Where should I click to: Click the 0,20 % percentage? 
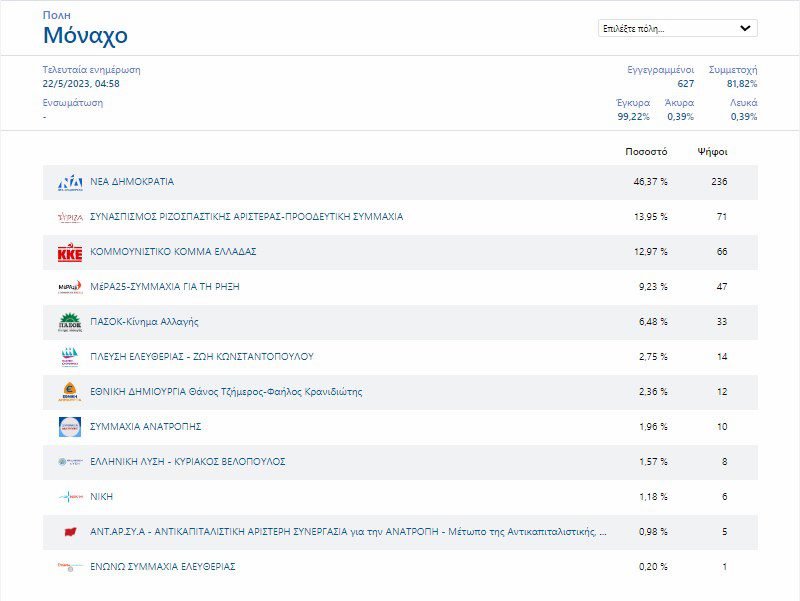(653, 566)
